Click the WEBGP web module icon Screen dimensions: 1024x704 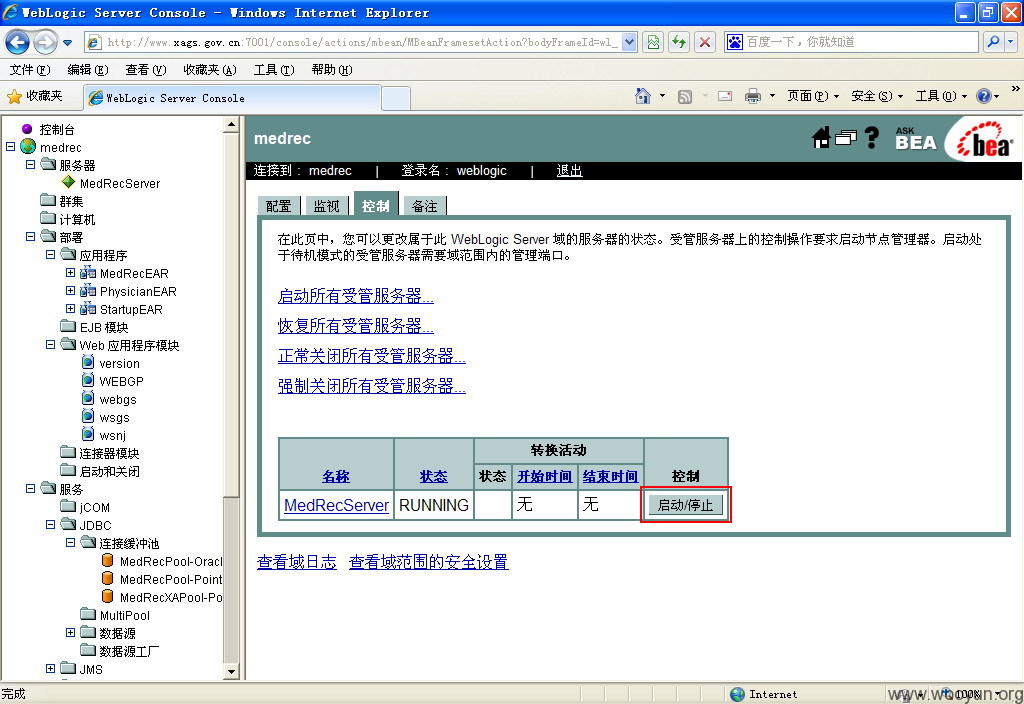(88, 380)
